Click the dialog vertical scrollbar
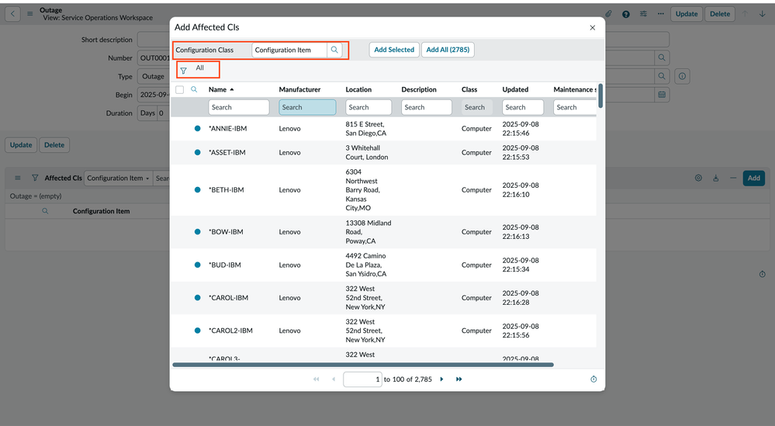This screenshot has height=426, width=775. tap(601, 95)
